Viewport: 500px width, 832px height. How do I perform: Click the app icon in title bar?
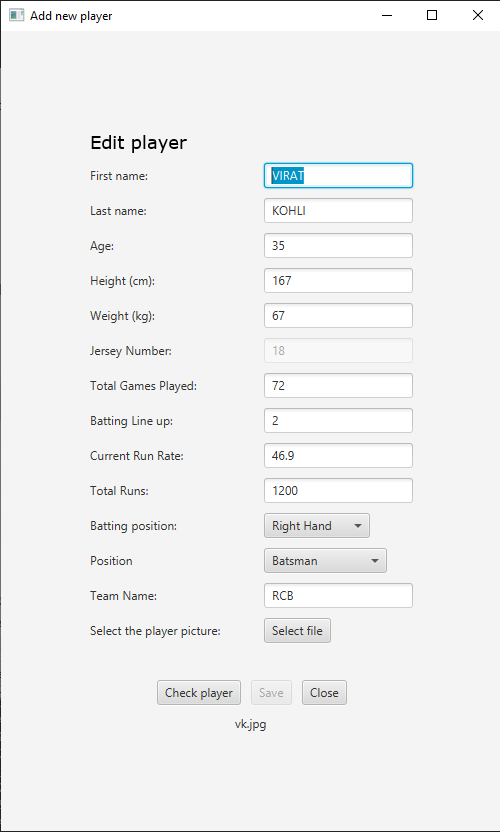[16, 15]
